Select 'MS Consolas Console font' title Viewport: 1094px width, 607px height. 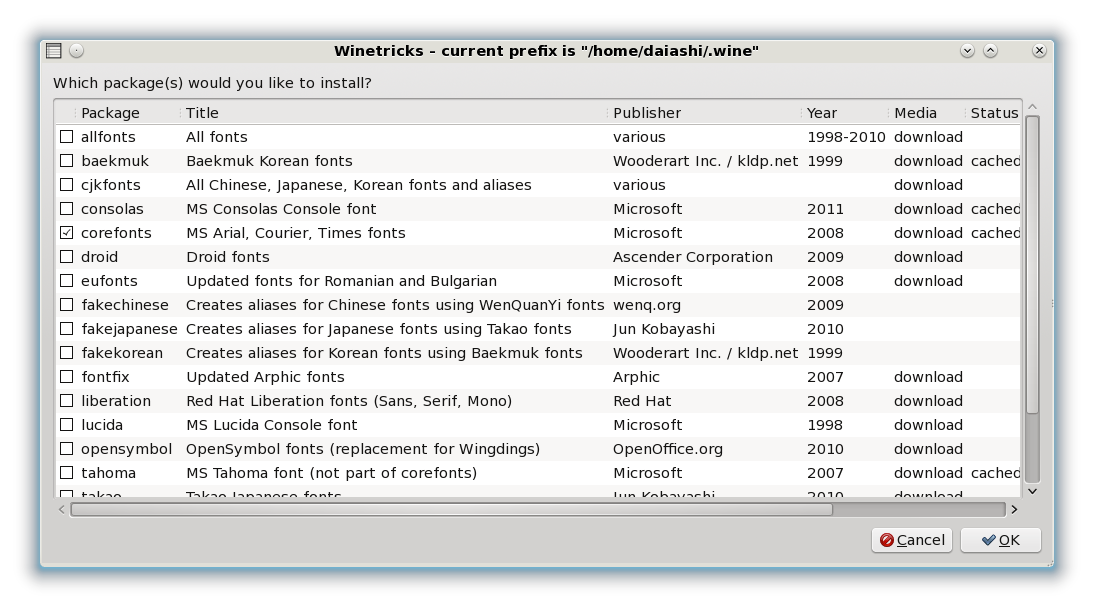coord(280,209)
